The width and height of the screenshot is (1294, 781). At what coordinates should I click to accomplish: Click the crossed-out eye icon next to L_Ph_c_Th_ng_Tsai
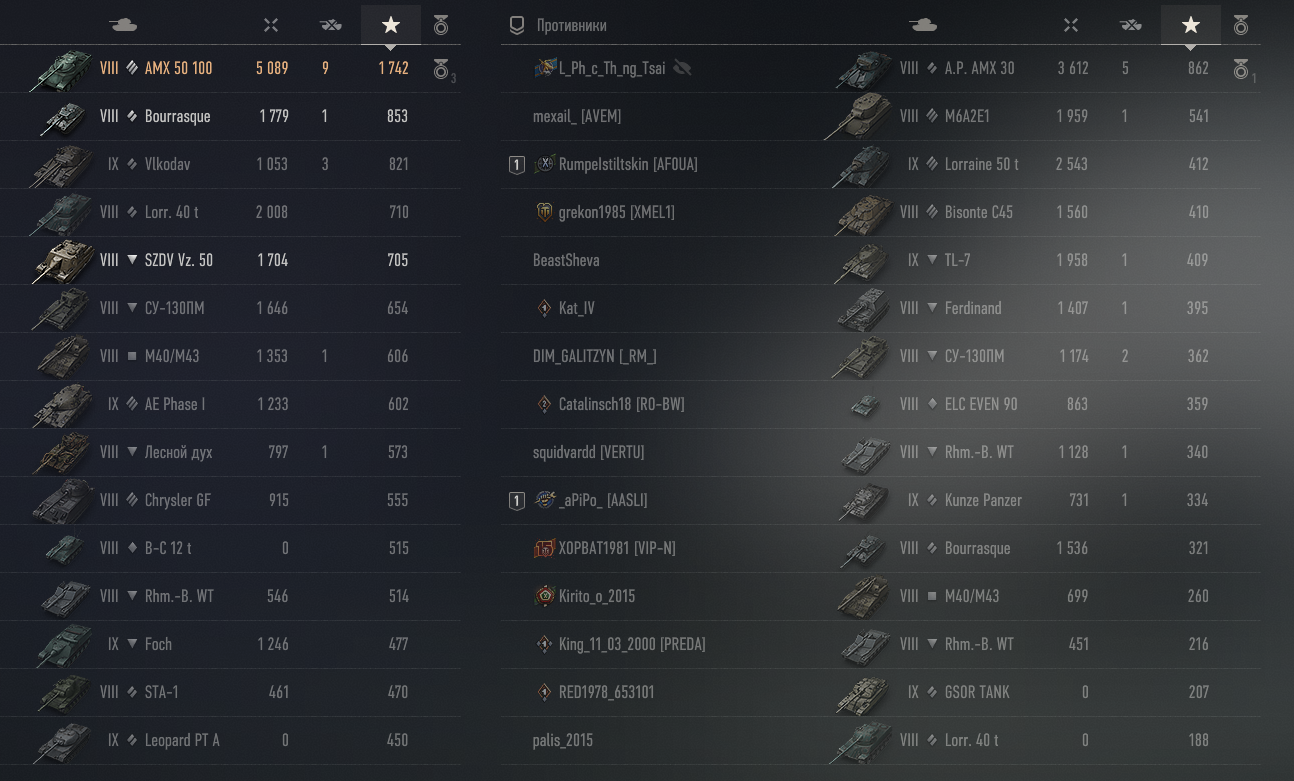tap(683, 68)
